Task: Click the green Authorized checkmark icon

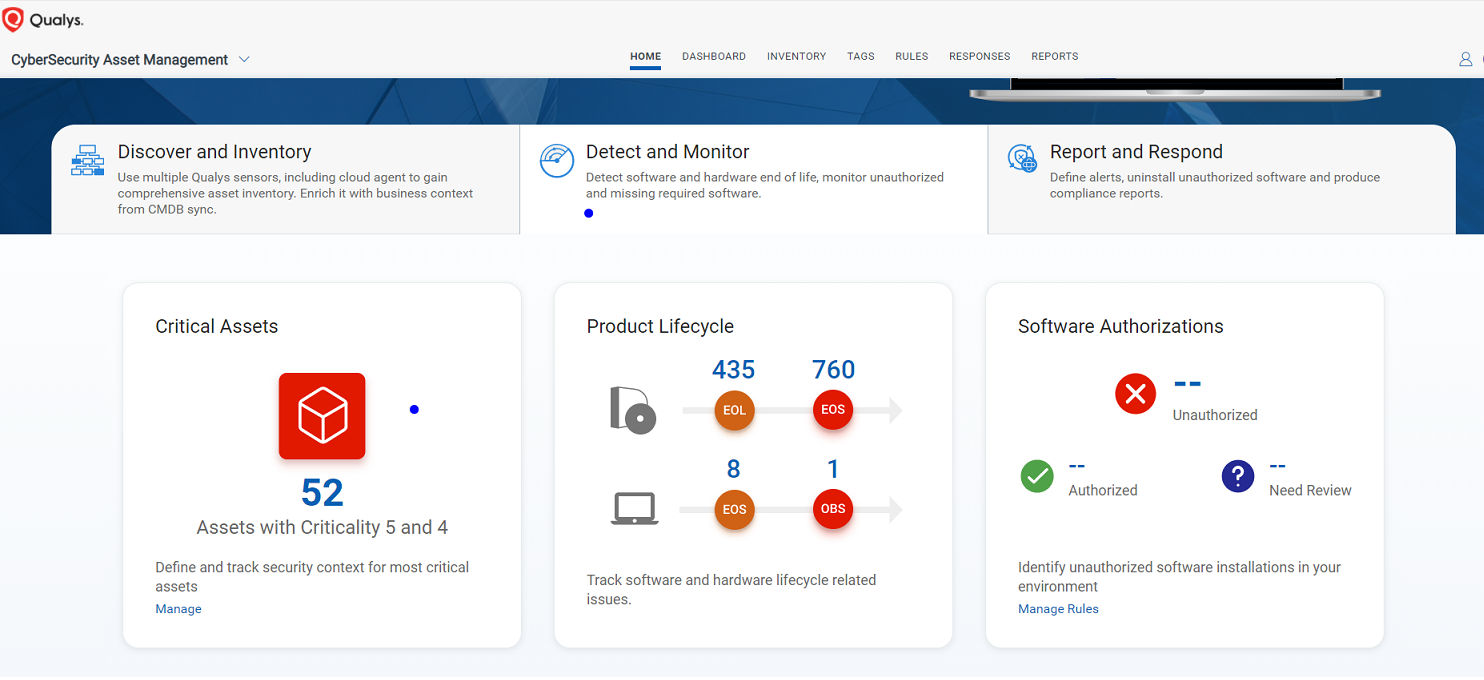Action: (1037, 476)
